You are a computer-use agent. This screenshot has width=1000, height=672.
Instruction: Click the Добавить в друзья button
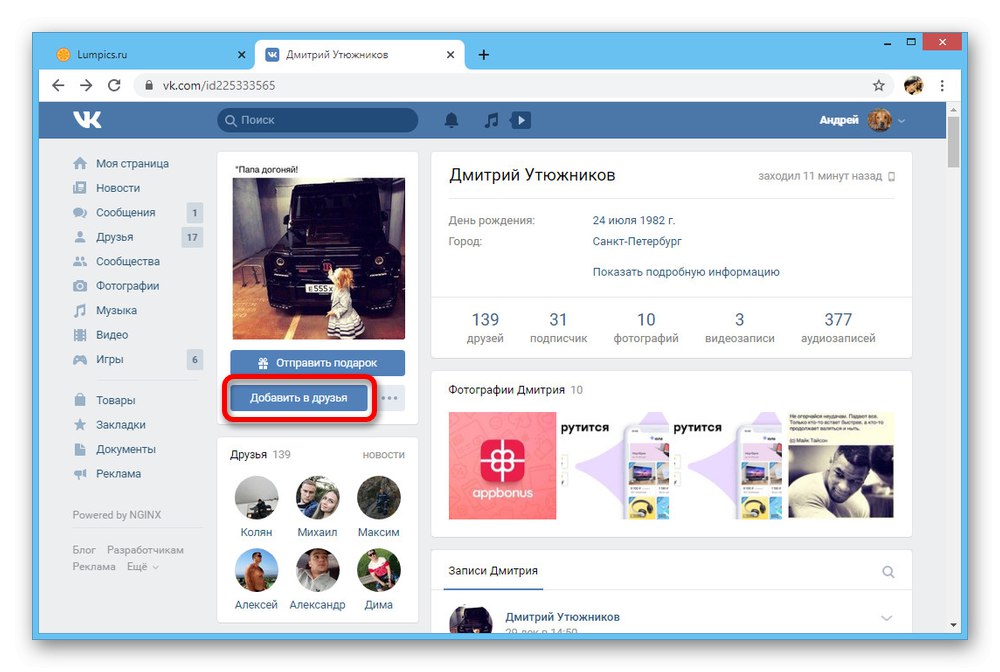point(300,397)
